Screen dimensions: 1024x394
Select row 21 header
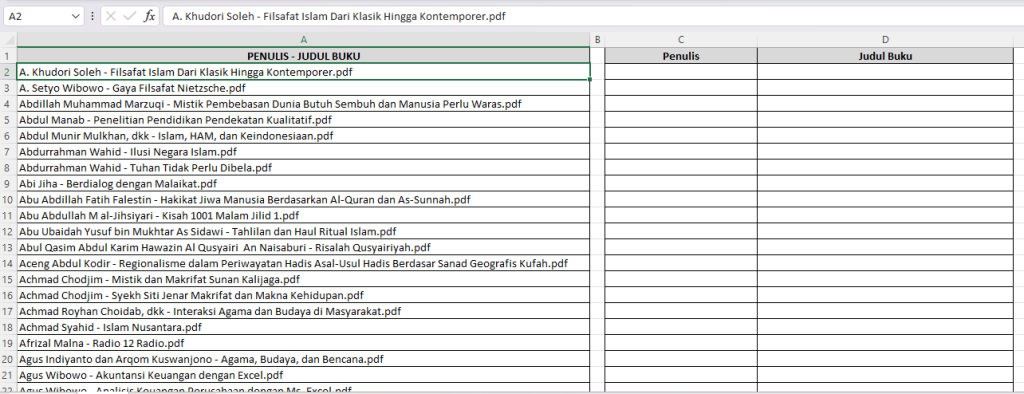pos(8,375)
